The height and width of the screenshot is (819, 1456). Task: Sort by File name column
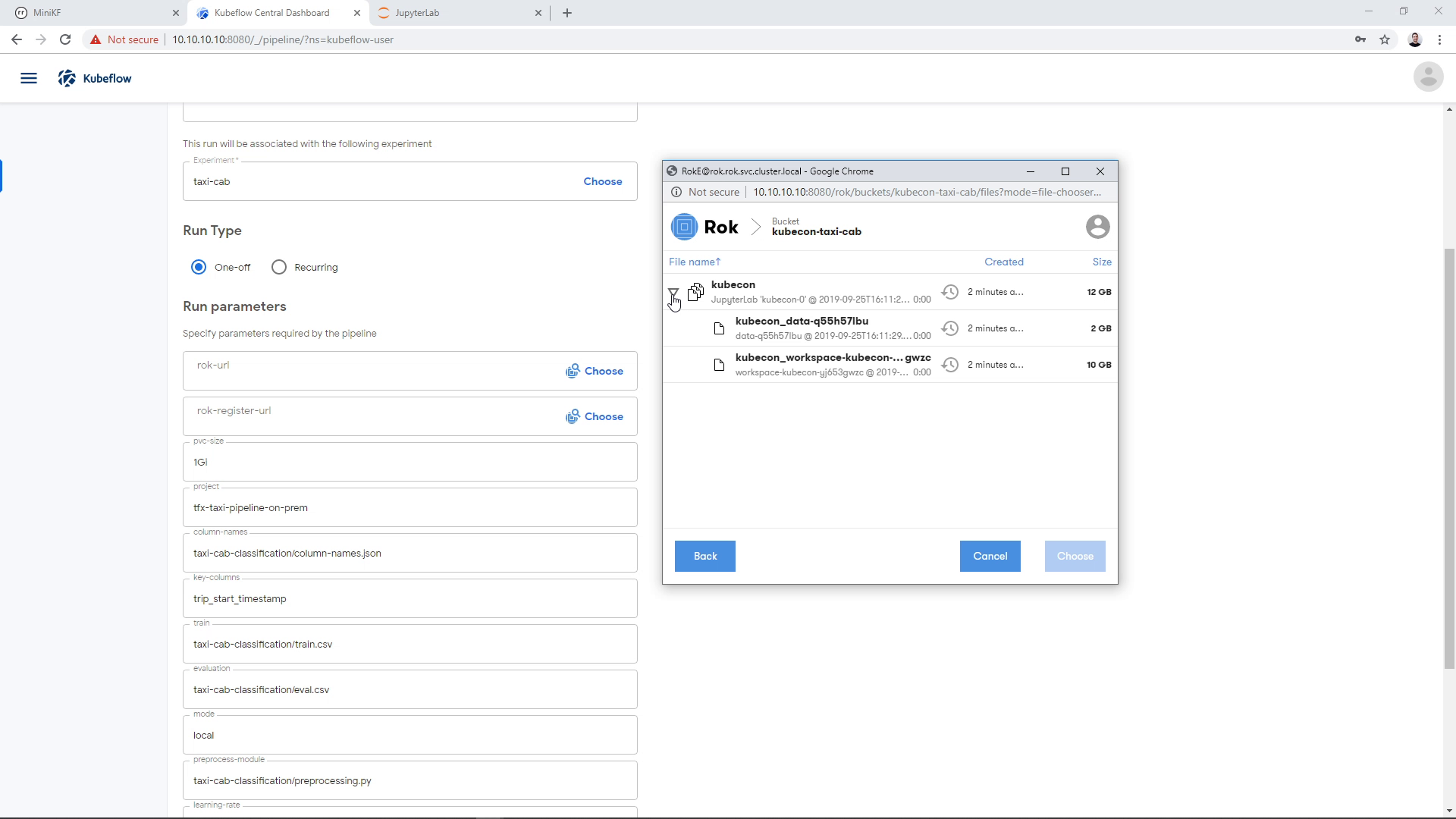point(695,262)
